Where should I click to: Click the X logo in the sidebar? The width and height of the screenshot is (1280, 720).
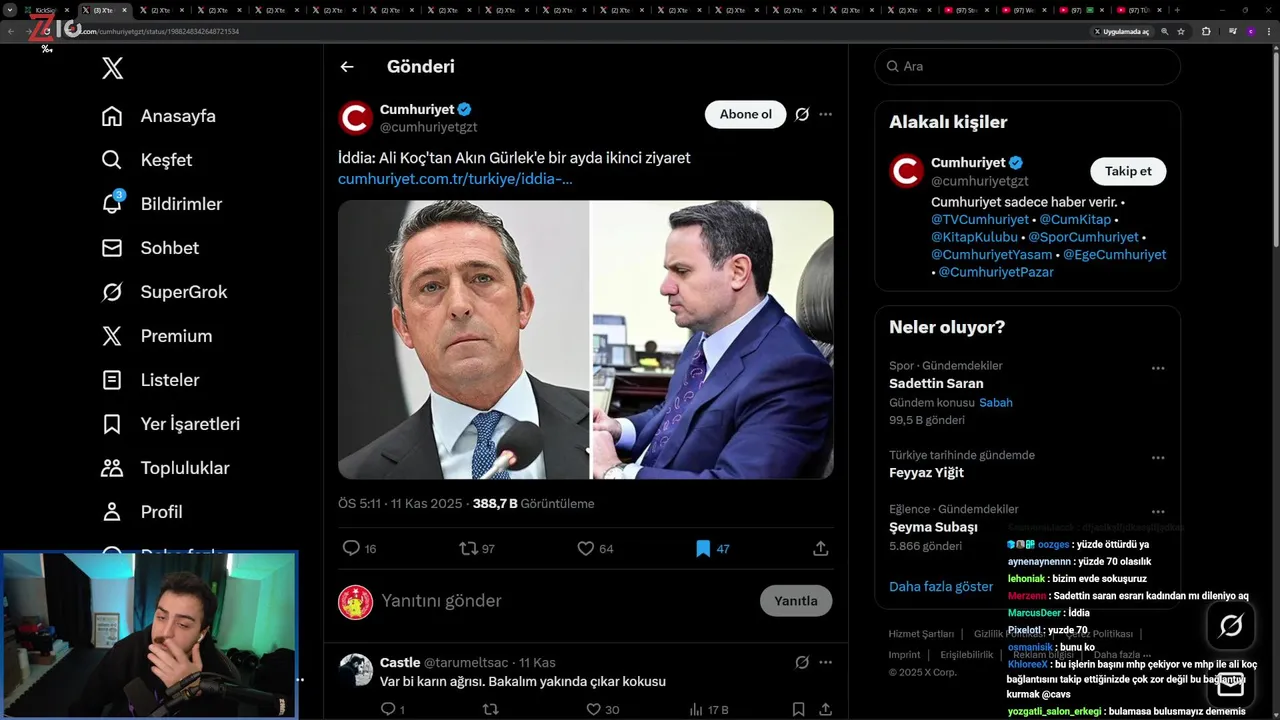point(113,68)
